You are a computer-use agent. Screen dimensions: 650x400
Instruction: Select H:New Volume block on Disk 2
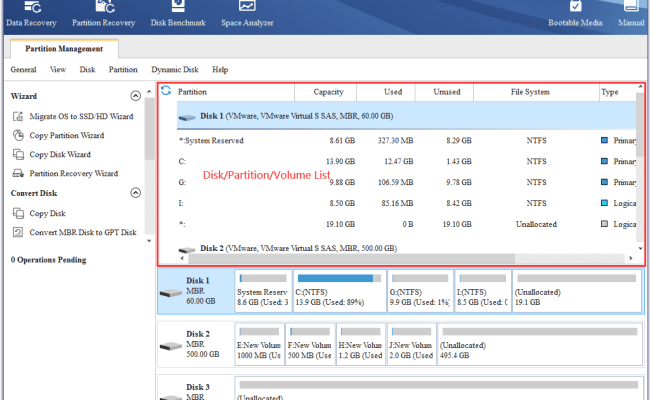pos(361,344)
